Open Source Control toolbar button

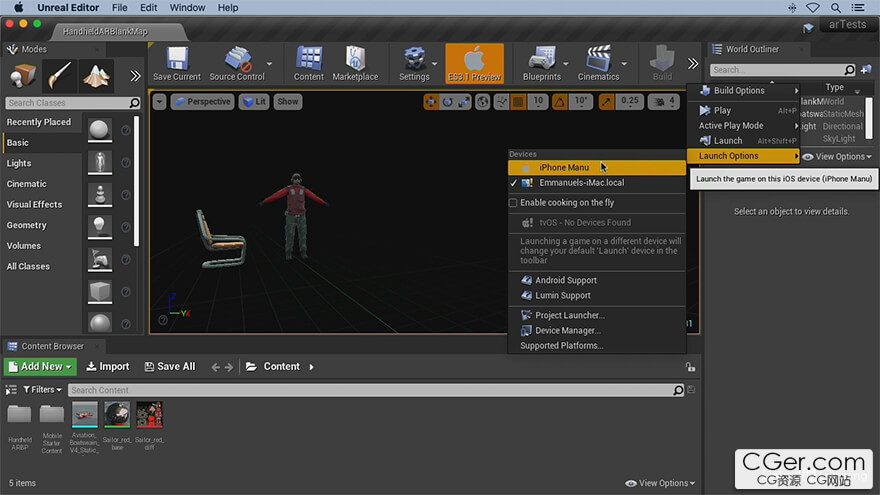(236, 63)
